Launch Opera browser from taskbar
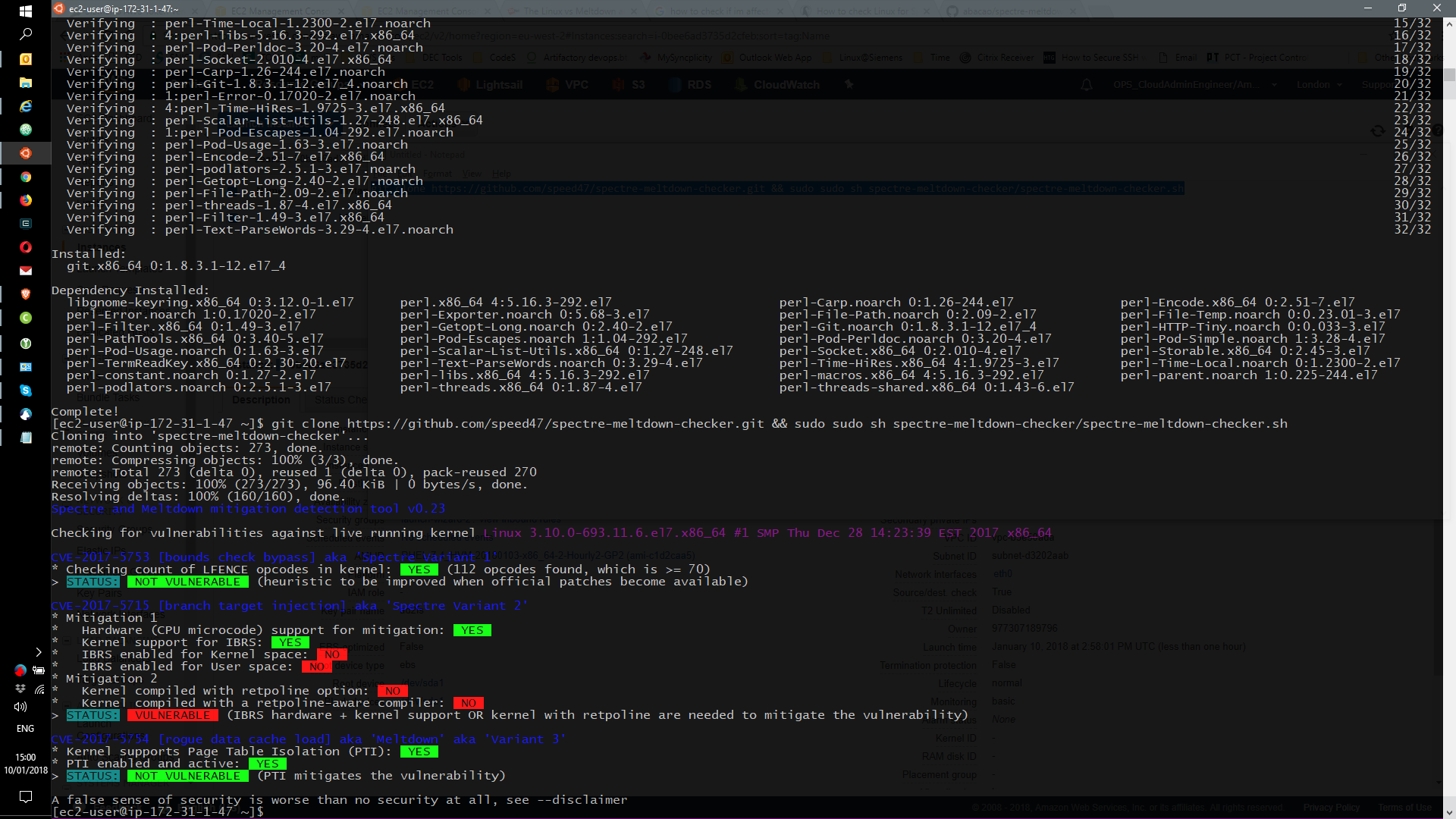Viewport: 1456px width, 819px height. click(25, 247)
